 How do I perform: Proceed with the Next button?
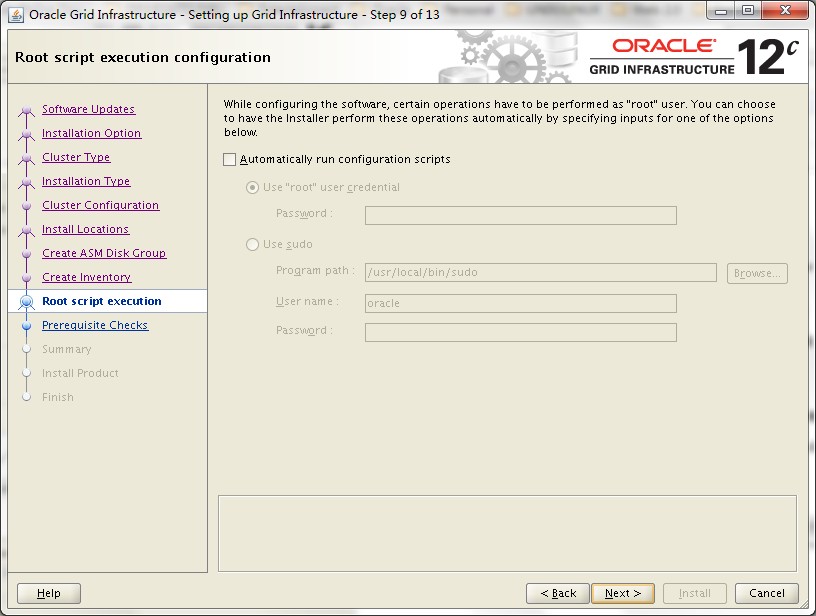pyautogui.click(x=622, y=593)
